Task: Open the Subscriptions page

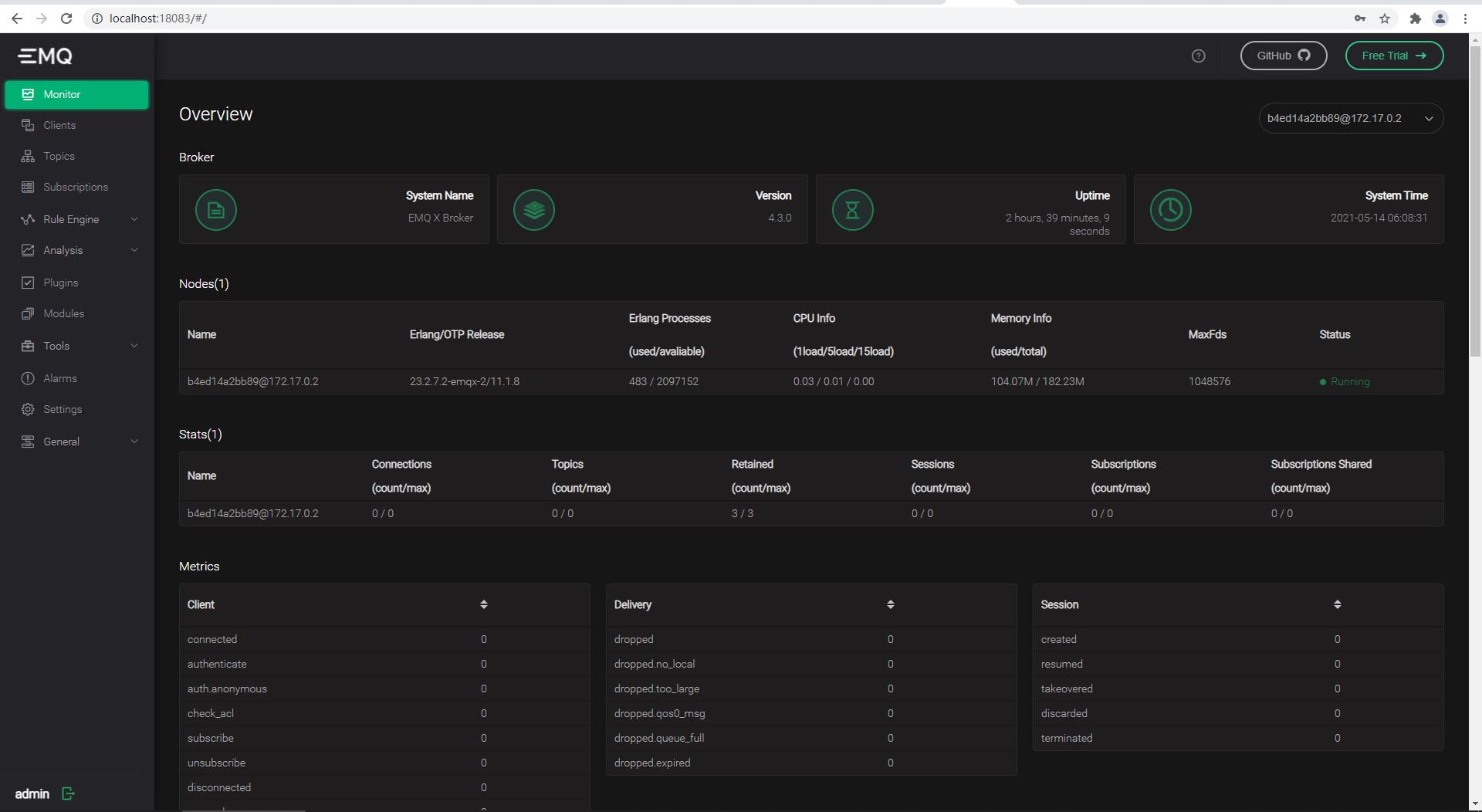Action: click(76, 187)
